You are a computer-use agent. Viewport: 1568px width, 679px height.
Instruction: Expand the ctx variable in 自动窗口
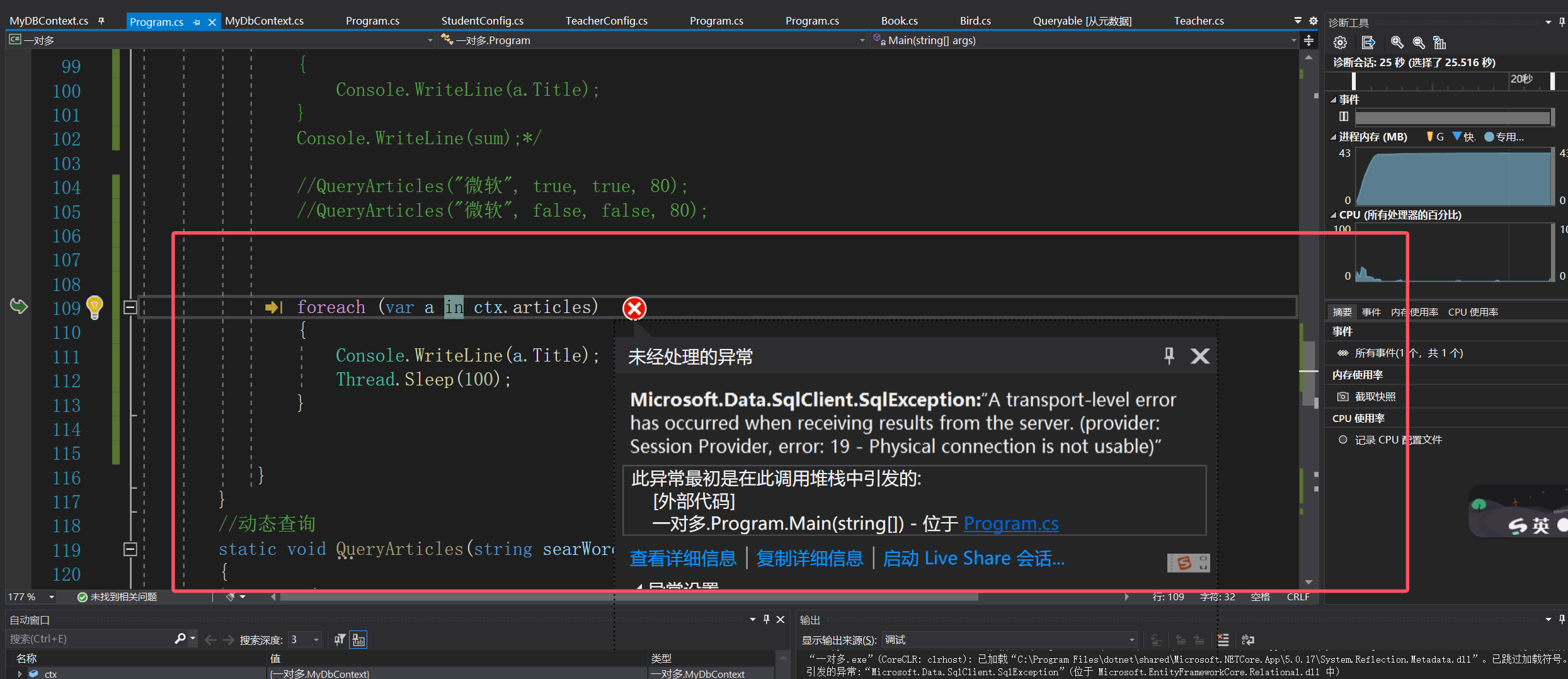pos(19,673)
